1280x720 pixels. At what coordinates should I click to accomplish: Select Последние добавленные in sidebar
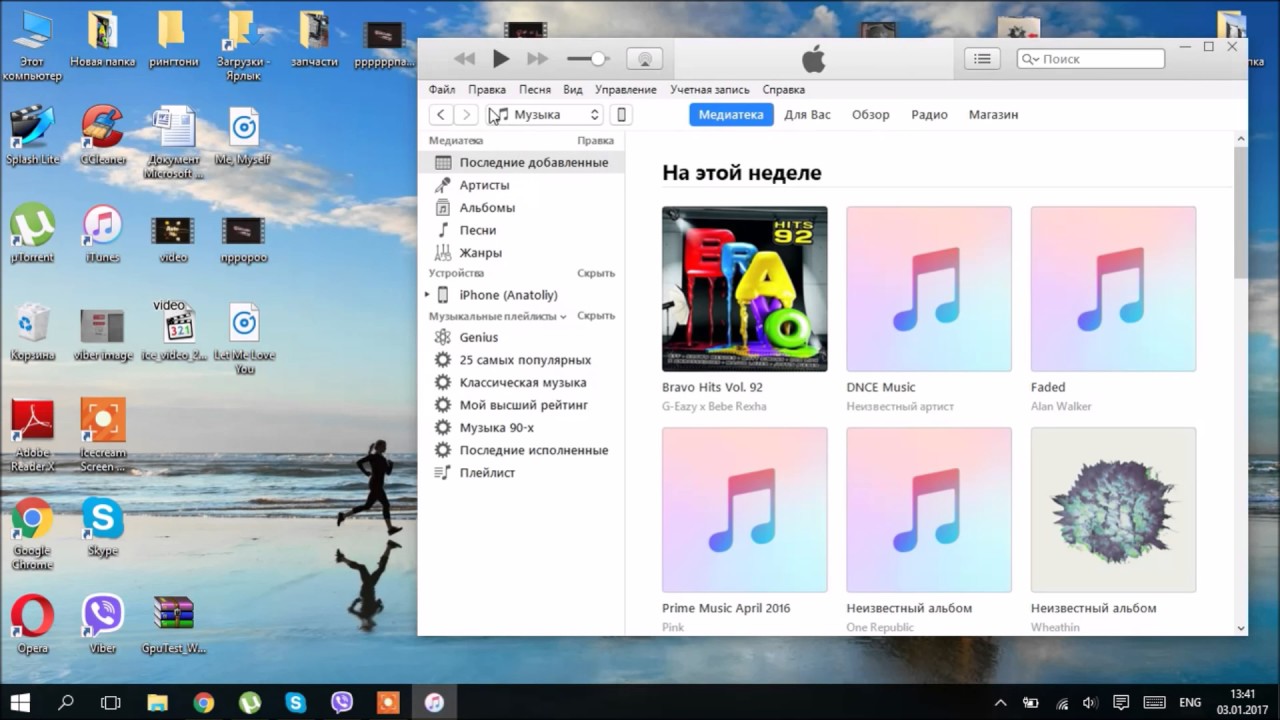tap(521, 162)
